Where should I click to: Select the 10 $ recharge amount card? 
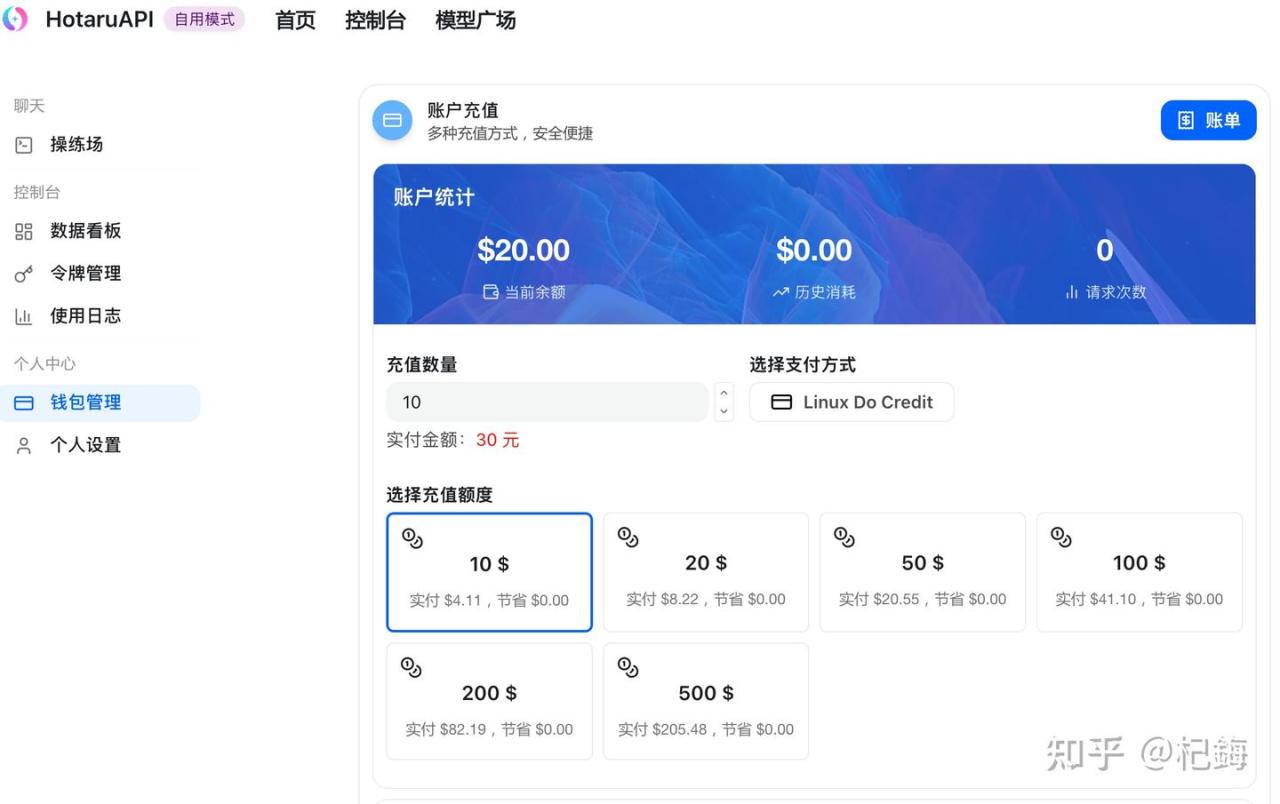(489, 572)
